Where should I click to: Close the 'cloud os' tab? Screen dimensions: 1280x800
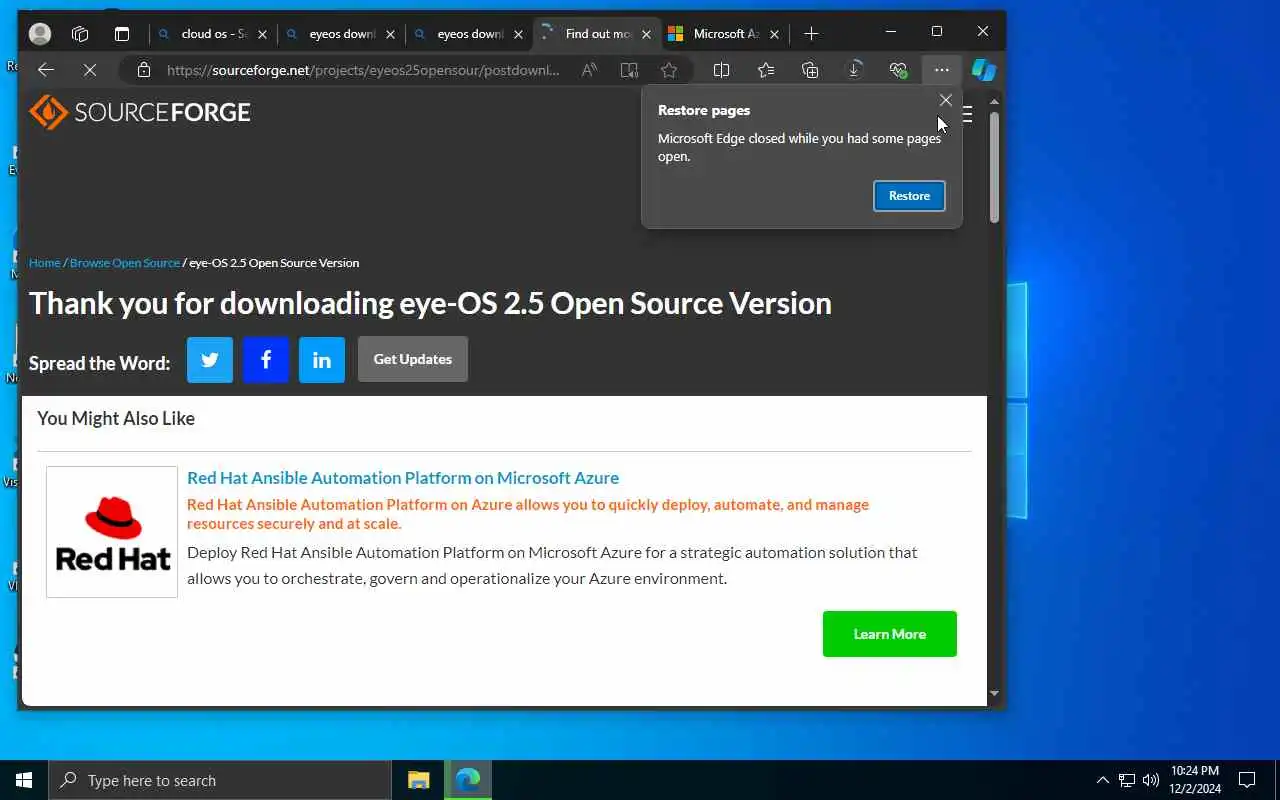[263, 34]
